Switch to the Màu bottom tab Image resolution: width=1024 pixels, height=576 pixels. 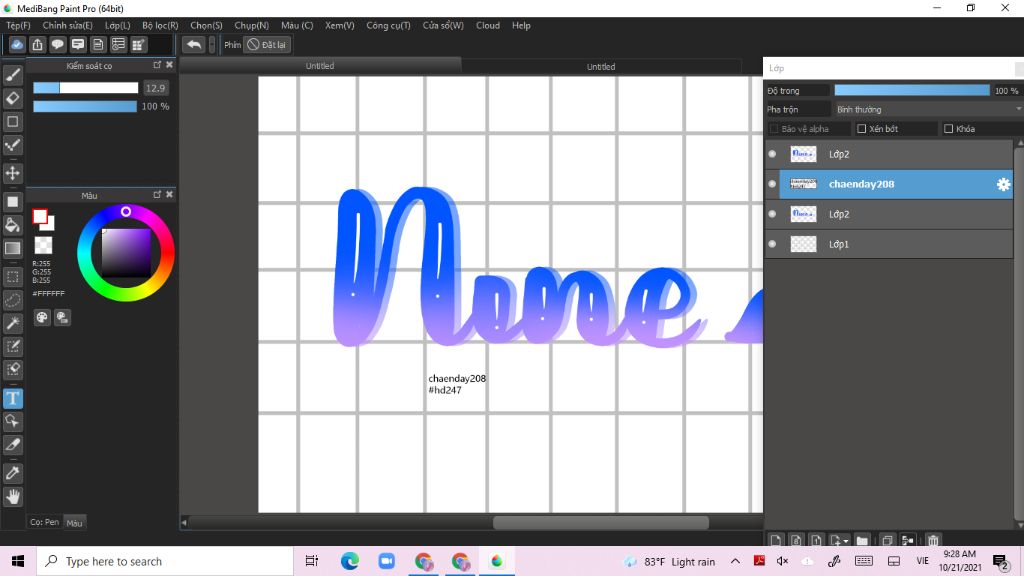click(x=74, y=522)
